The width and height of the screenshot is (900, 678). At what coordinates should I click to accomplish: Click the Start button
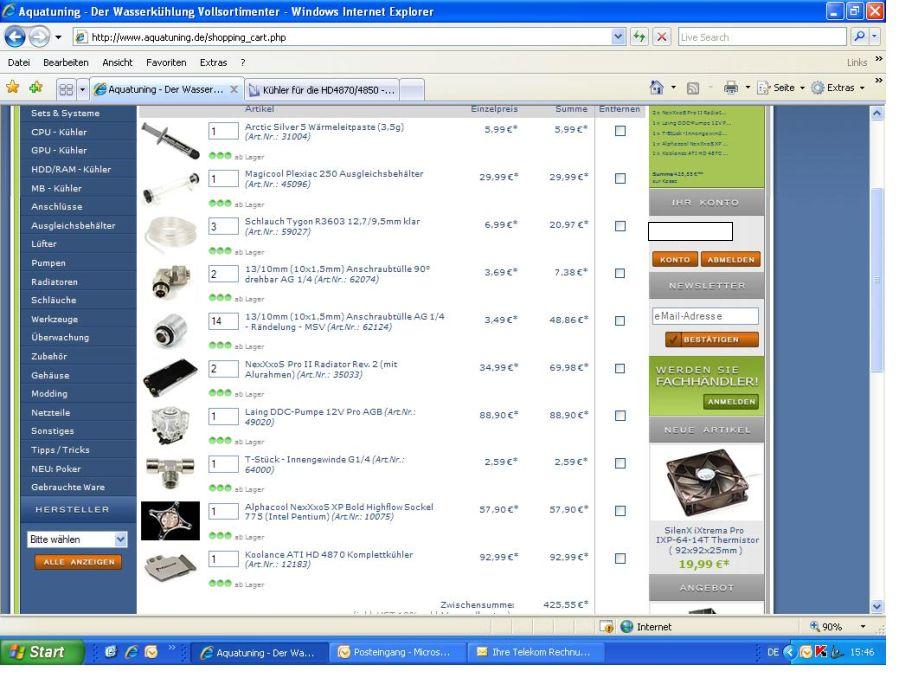[41, 652]
